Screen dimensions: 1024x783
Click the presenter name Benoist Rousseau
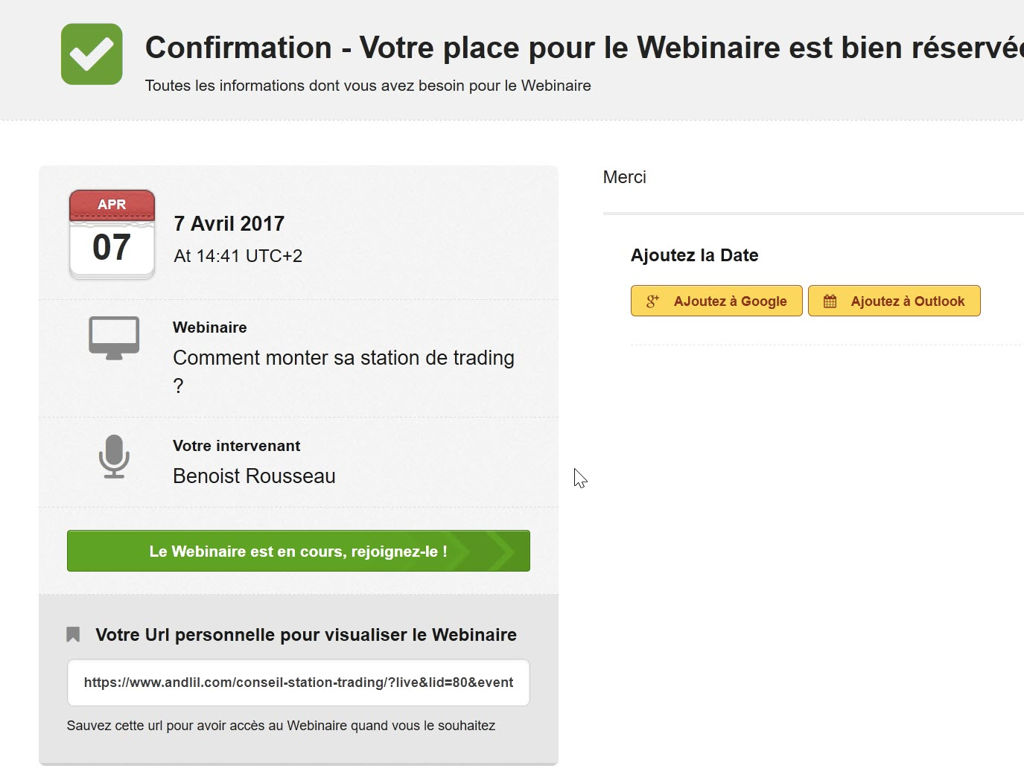254,476
